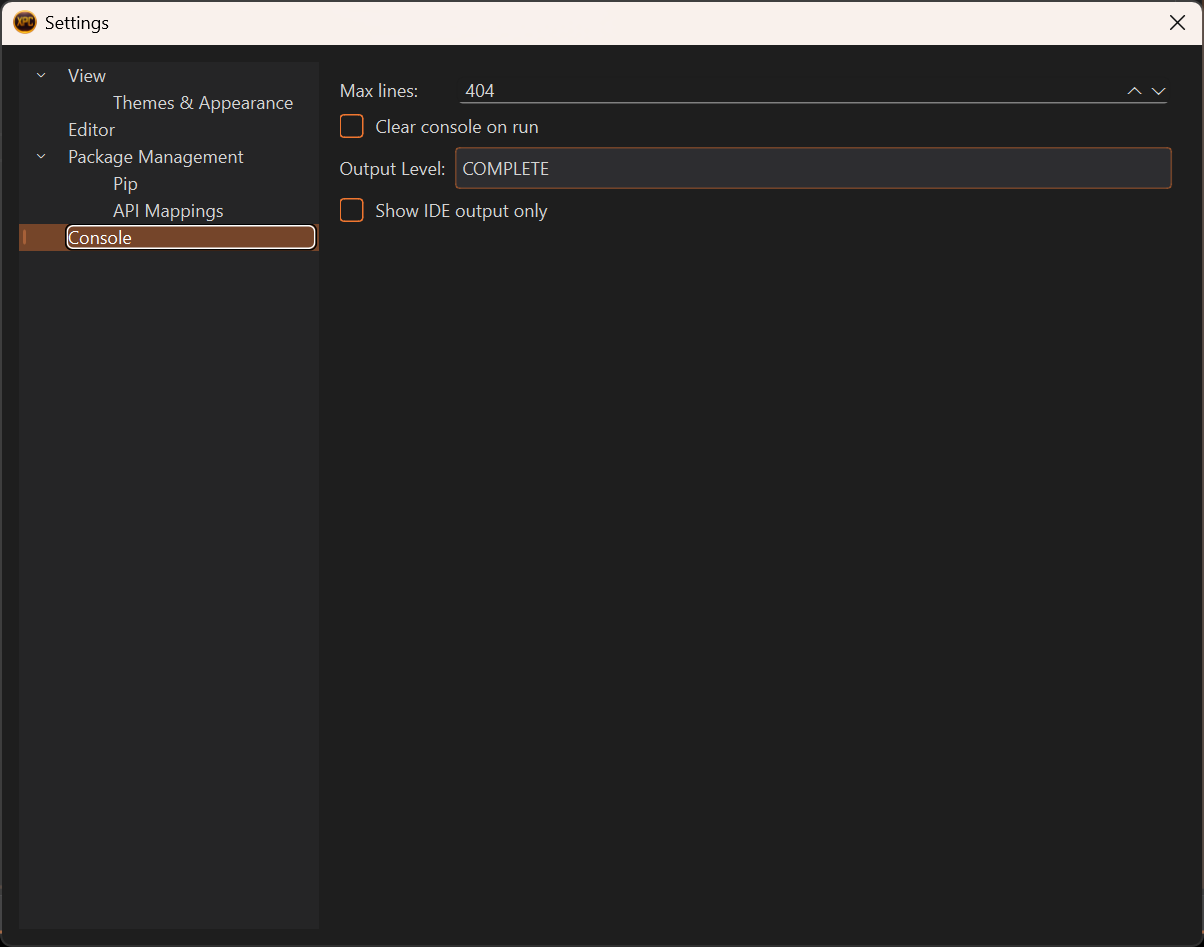Image resolution: width=1204 pixels, height=947 pixels.
Task: Go to the Editor settings page
Action: pos(91,130)
